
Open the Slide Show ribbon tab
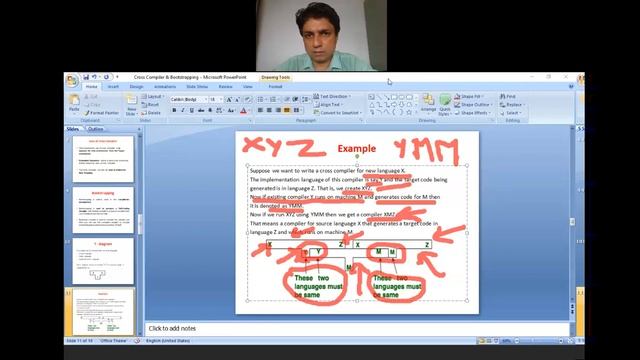[x=197, y=87]
